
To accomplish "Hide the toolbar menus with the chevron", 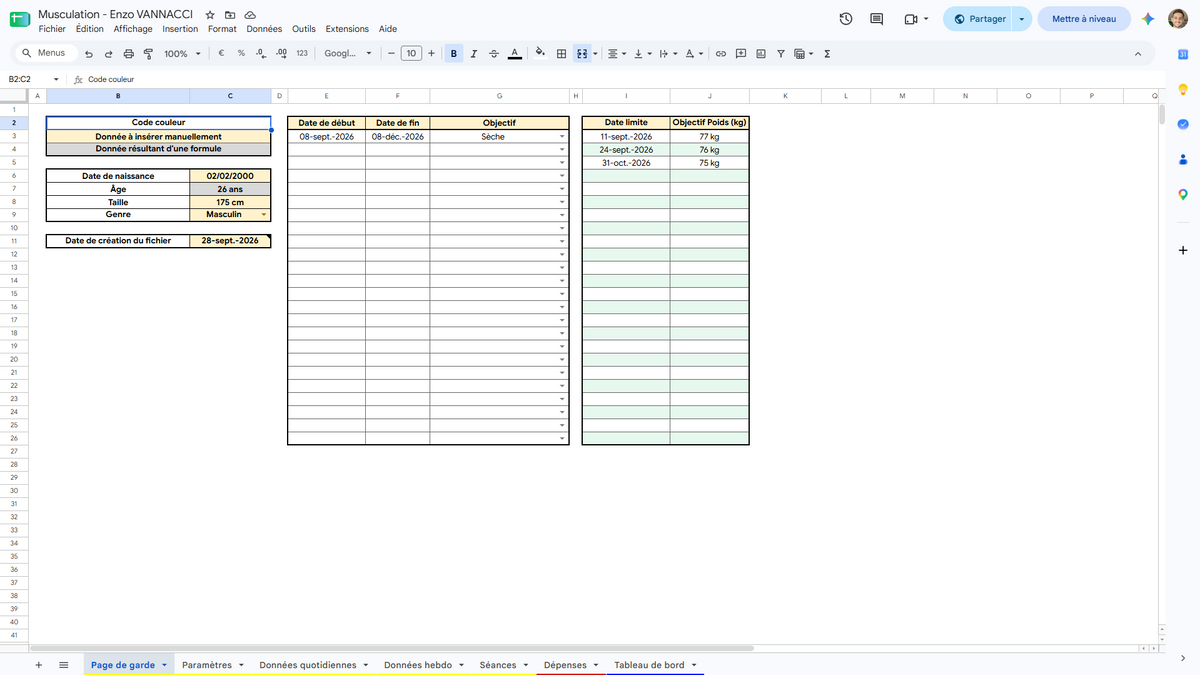I will click(1138, 54).
